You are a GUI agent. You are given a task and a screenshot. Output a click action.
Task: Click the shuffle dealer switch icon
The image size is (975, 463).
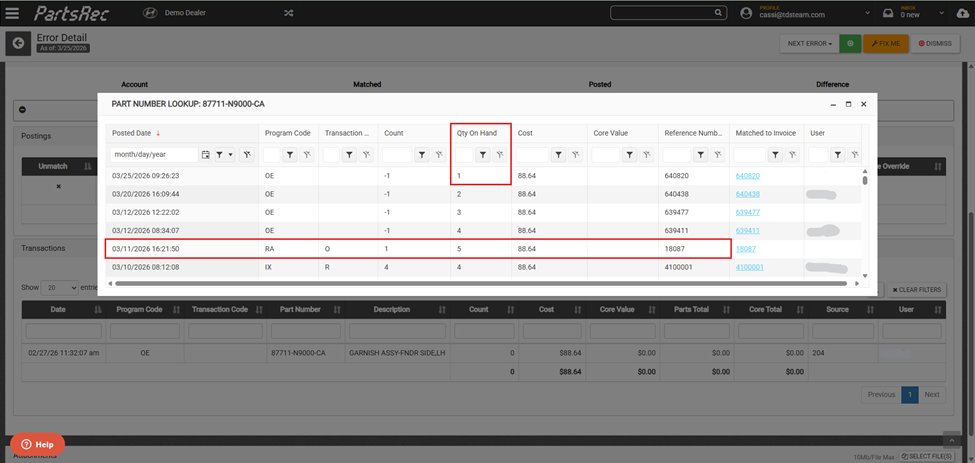click(289, 13)
